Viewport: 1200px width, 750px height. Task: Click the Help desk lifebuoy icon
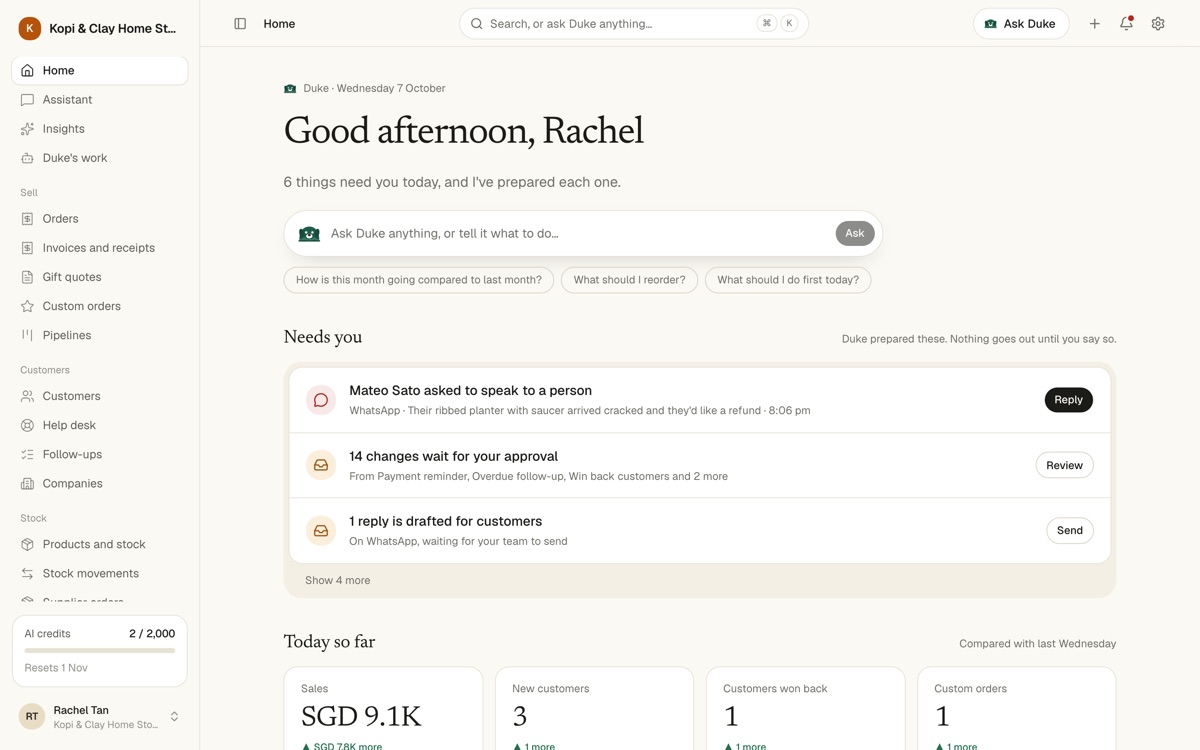28,424
